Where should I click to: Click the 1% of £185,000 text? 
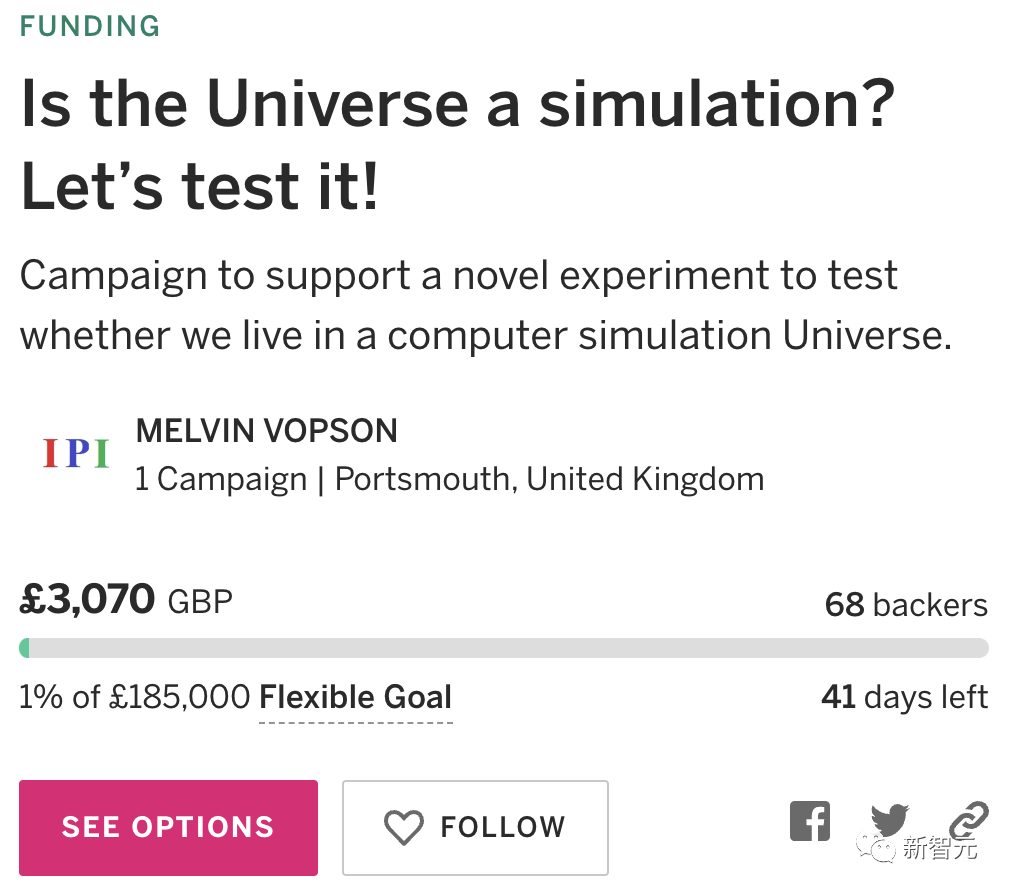(x=135, y=697)
